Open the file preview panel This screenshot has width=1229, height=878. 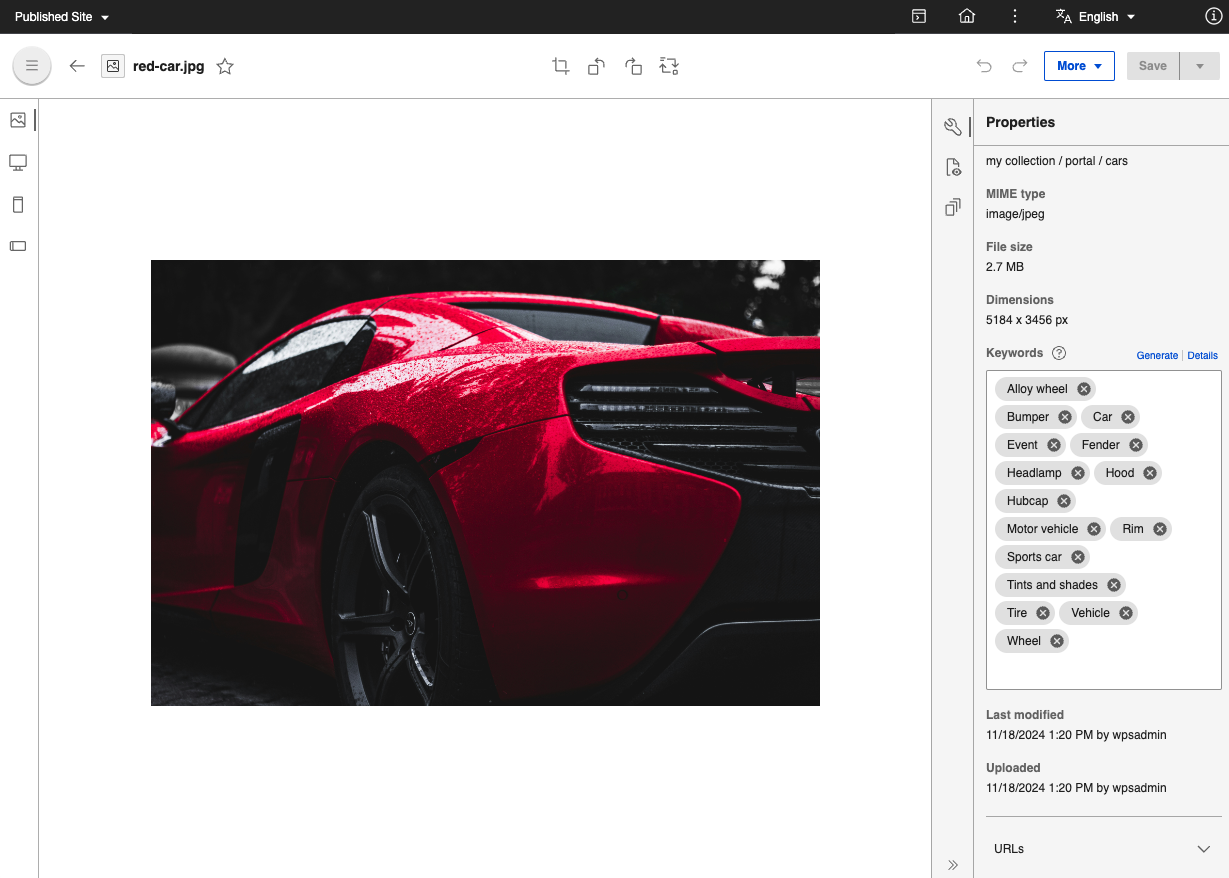(952, 167)
